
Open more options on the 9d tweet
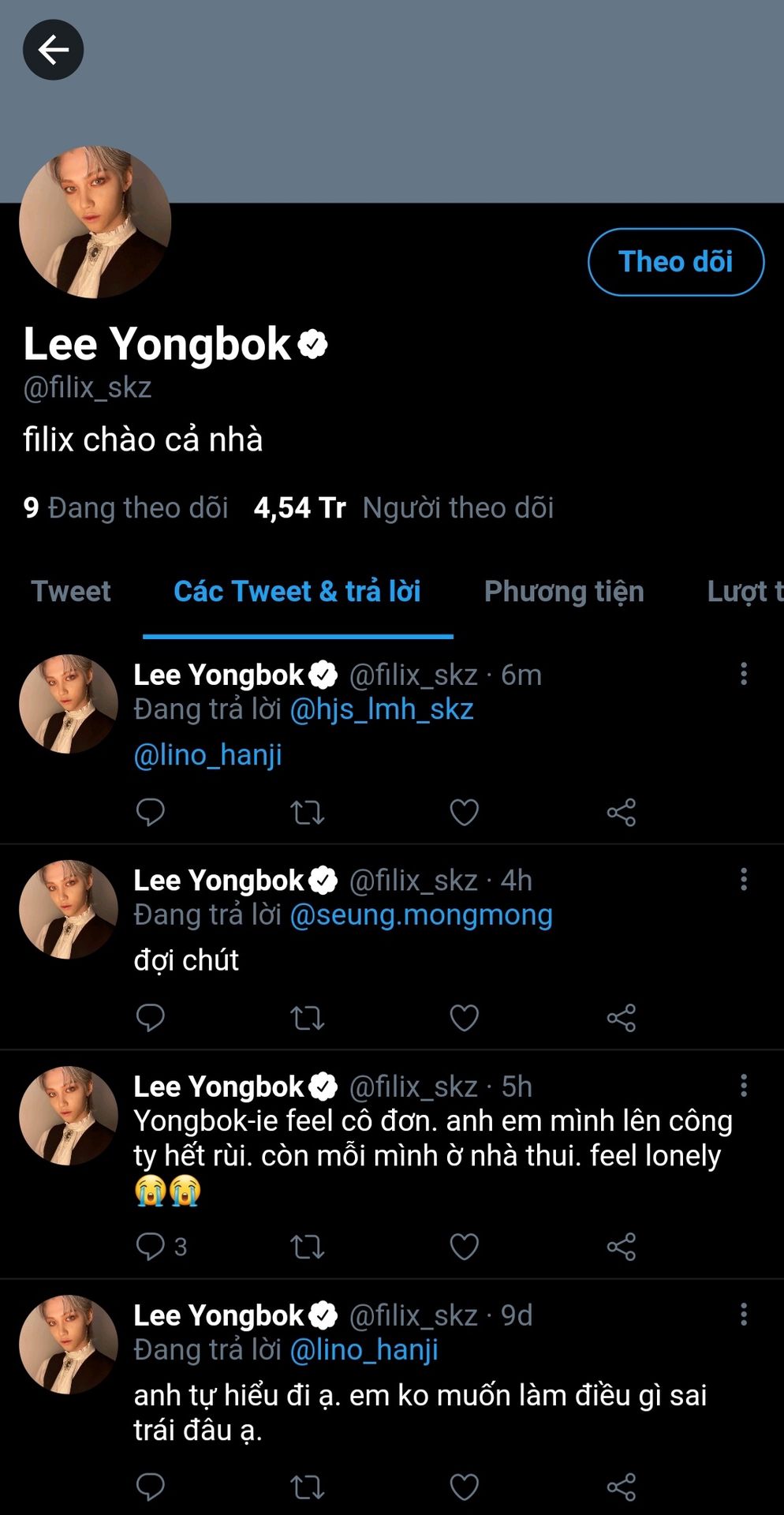(x=743, y=1315)
